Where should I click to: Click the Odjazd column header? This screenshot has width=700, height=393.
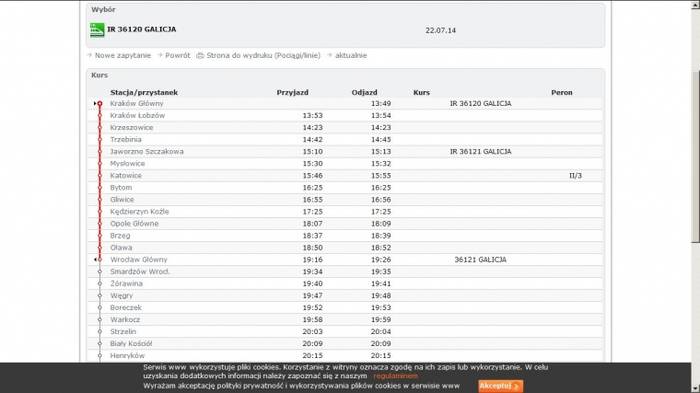[364, 92]
